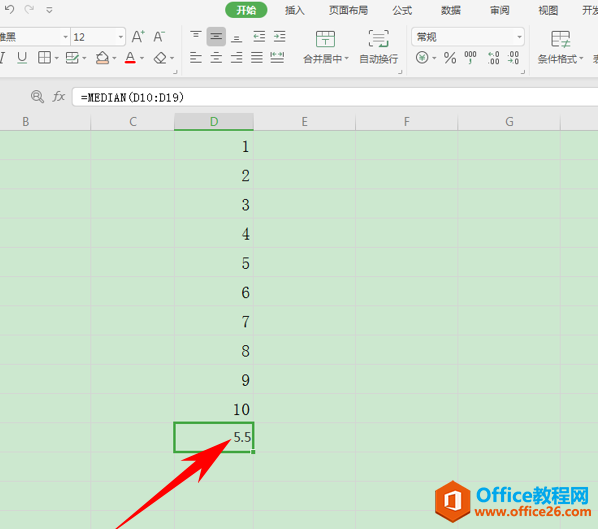Click the formula bar MEDIAN input
The height and width of the screenshot is (529, 598).
click(335, 97)
